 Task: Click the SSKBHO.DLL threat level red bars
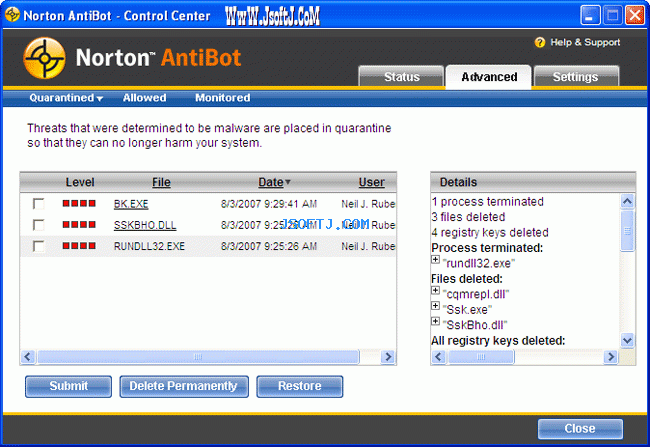click(x=79, y=224)
